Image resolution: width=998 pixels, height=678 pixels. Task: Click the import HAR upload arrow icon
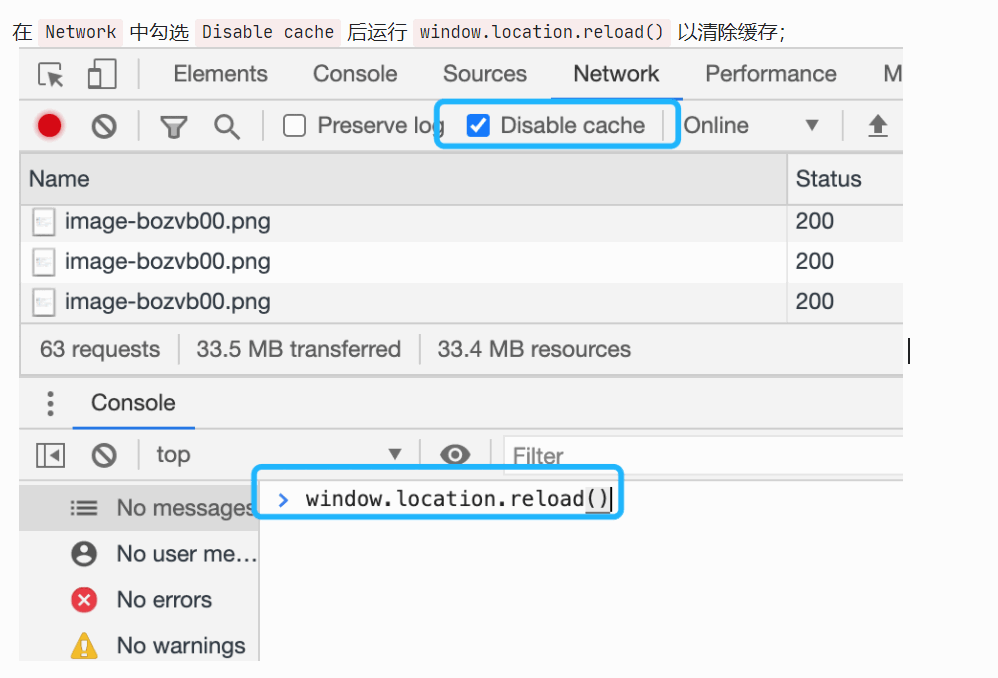877,126
